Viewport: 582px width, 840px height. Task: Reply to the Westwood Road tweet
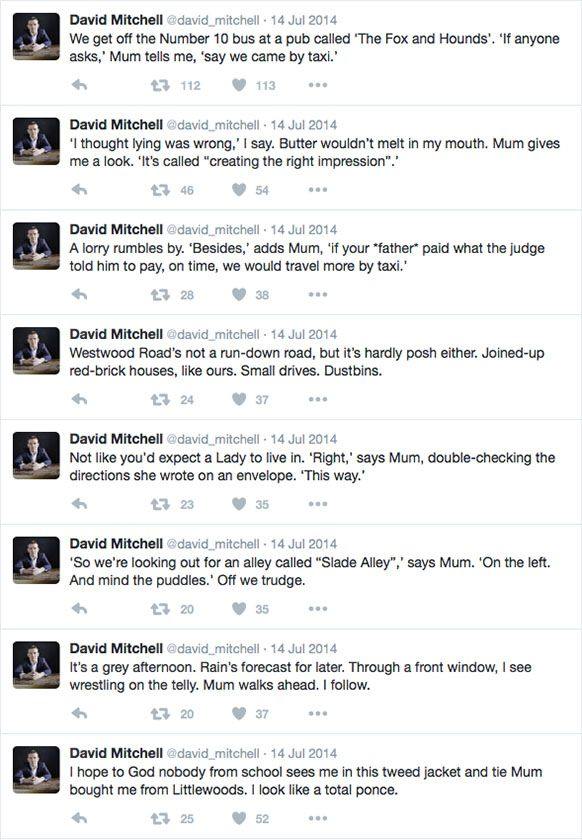coord(79,399)
